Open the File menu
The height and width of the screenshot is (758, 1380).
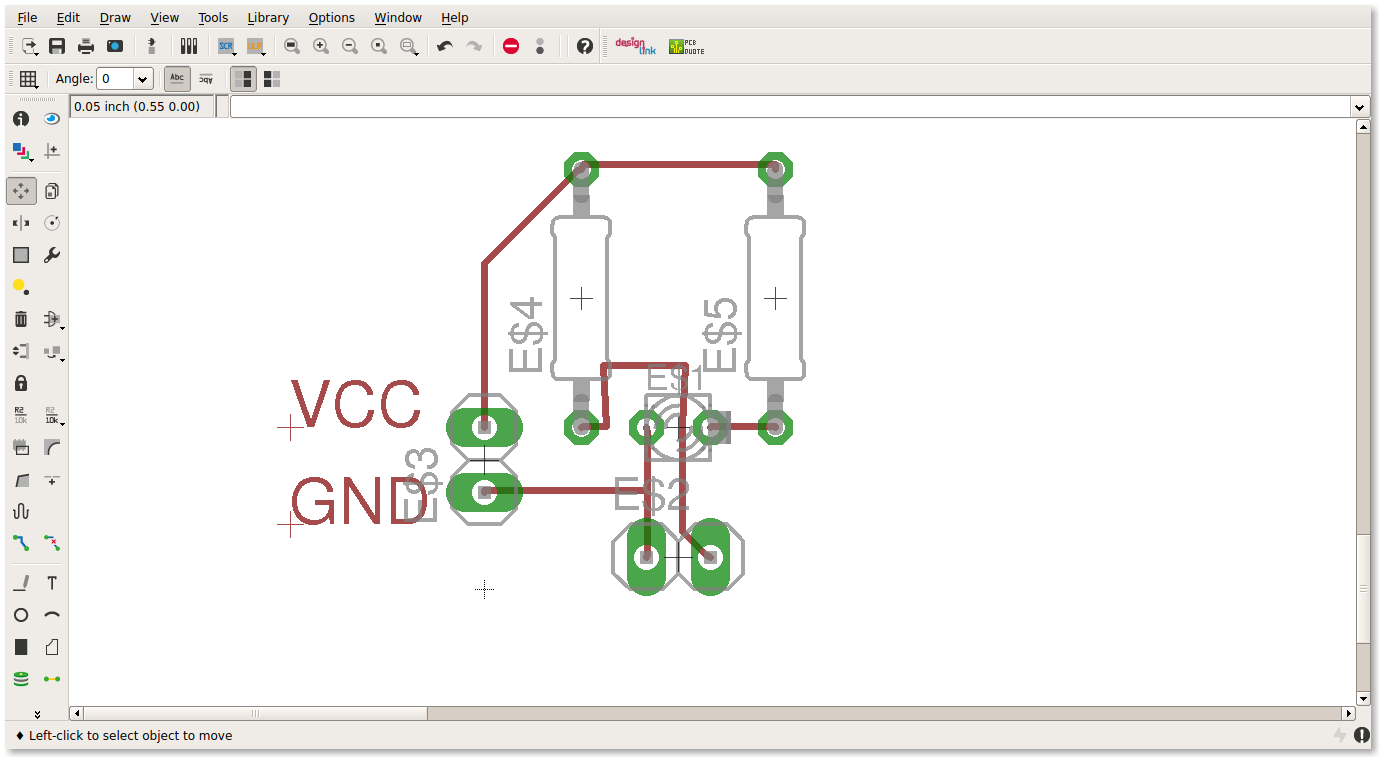(27, 17)
